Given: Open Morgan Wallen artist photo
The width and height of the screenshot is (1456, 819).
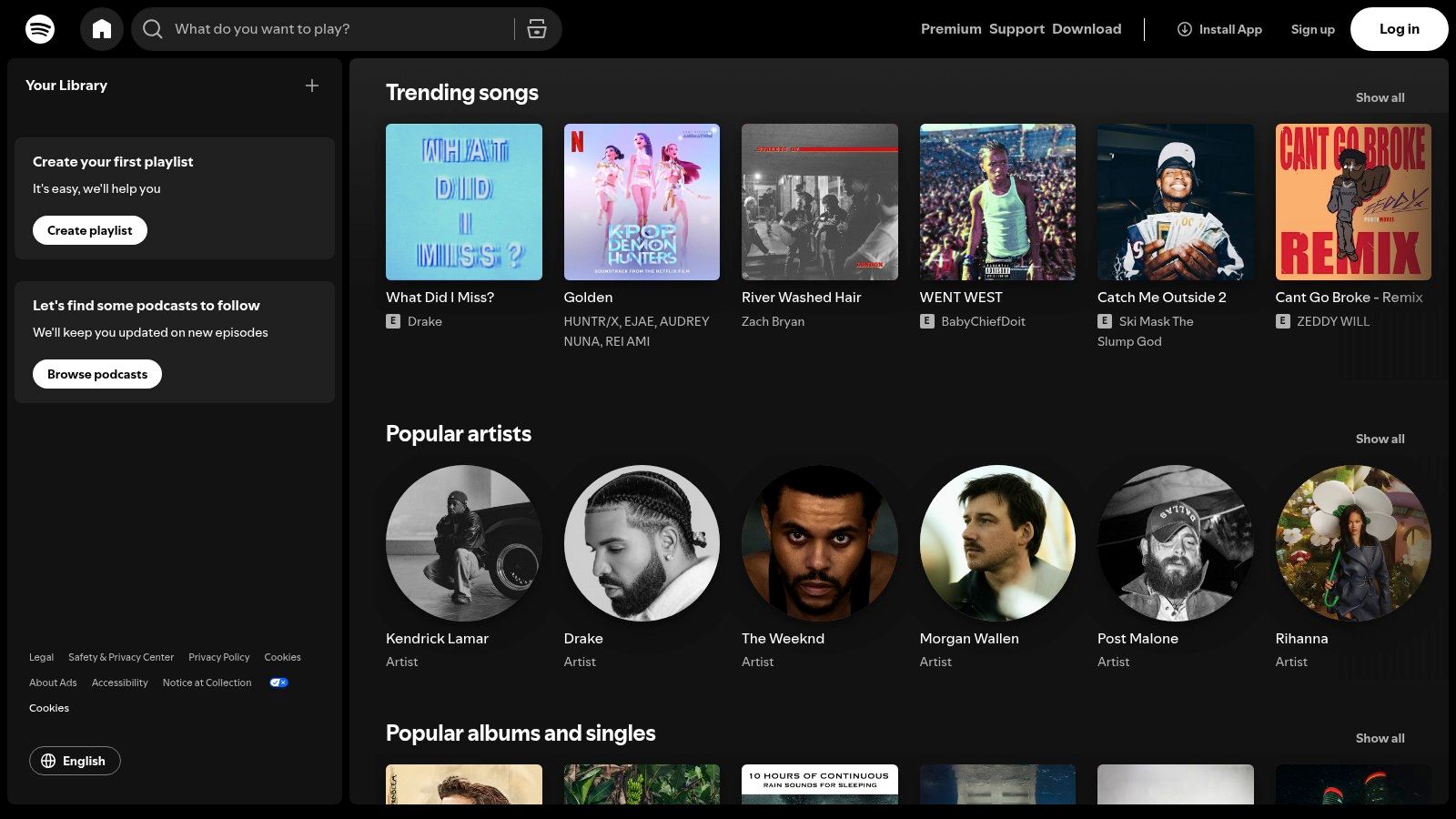Looking at the screenshot, I should pos(997,543).
